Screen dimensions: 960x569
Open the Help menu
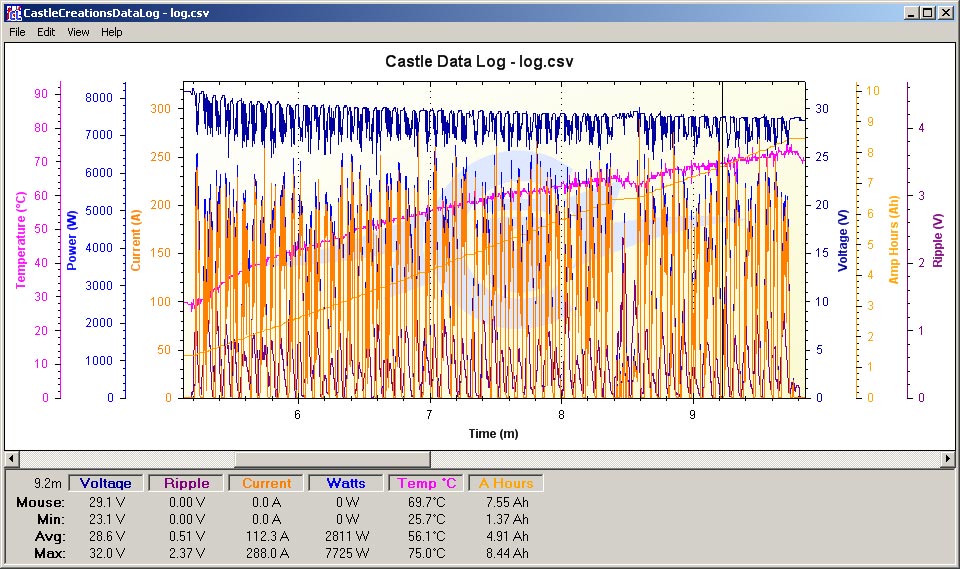[x=111, y=32]
